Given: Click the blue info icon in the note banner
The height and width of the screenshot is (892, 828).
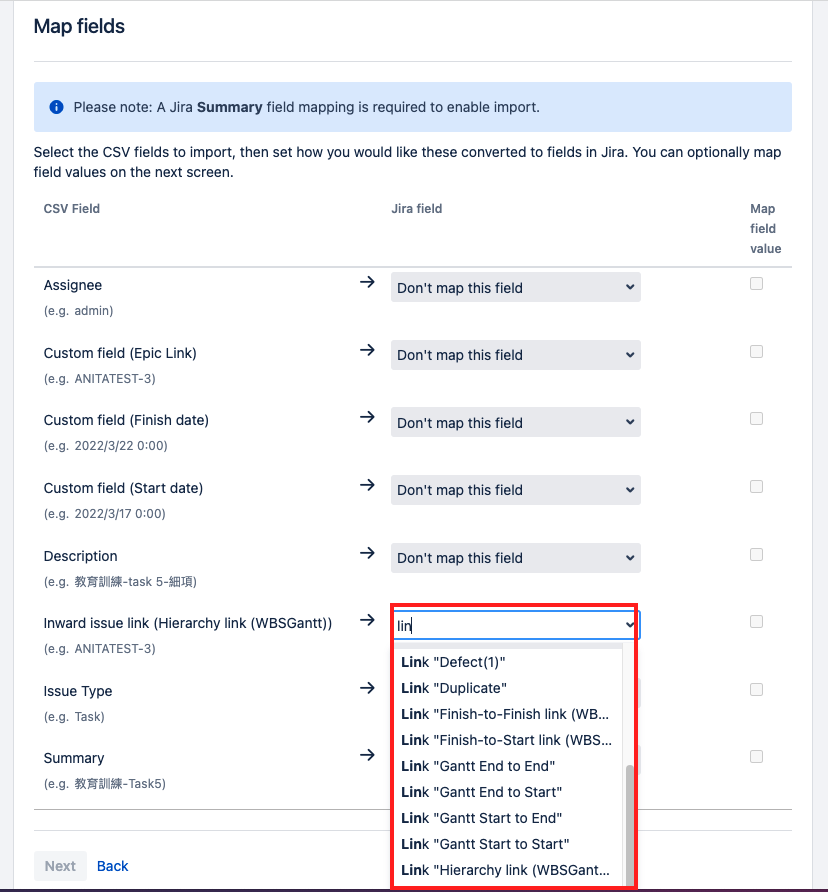Looking at the screenshot, I should (x=56, y=107).
